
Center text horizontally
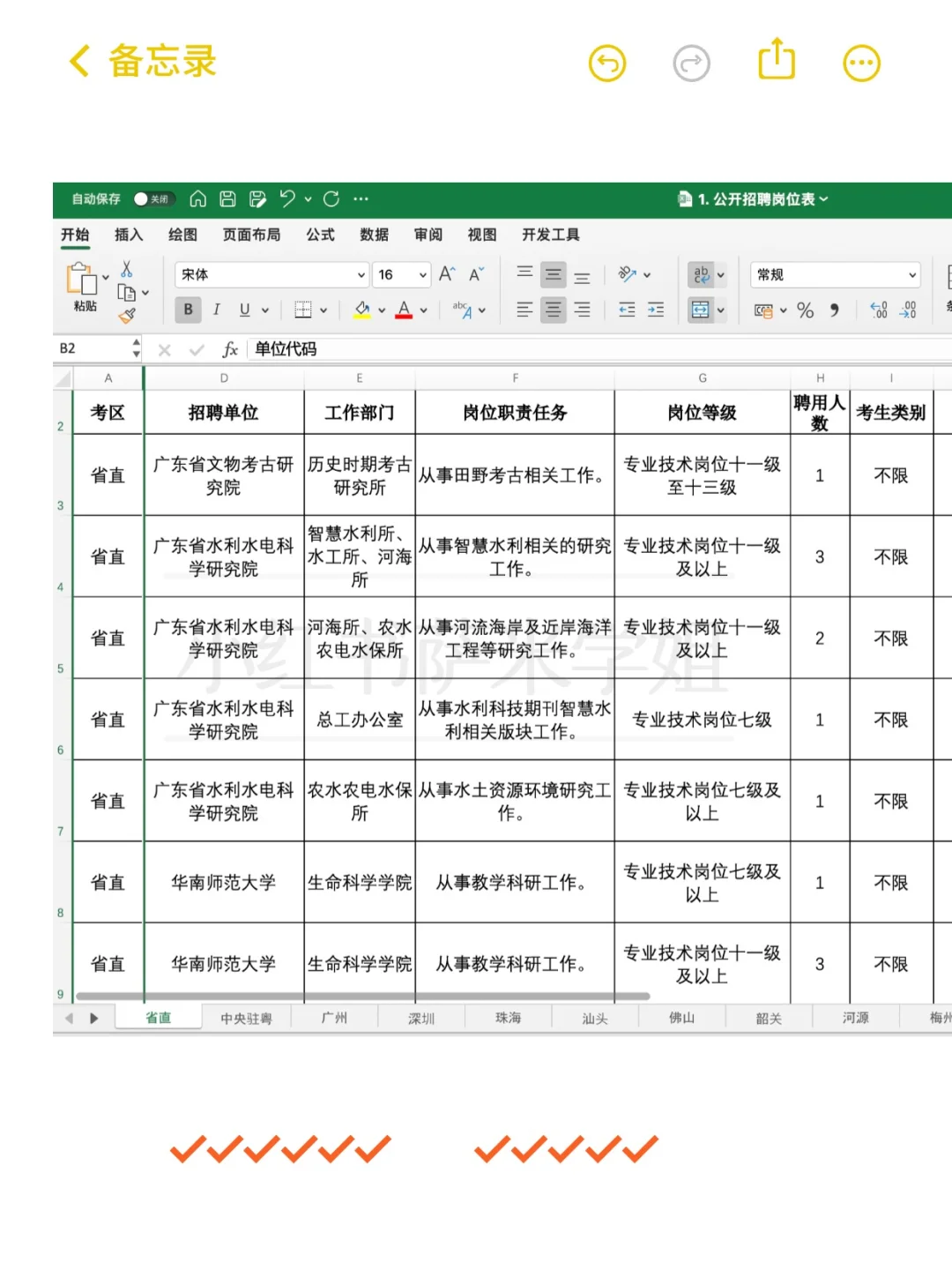(x=553, y=310)
